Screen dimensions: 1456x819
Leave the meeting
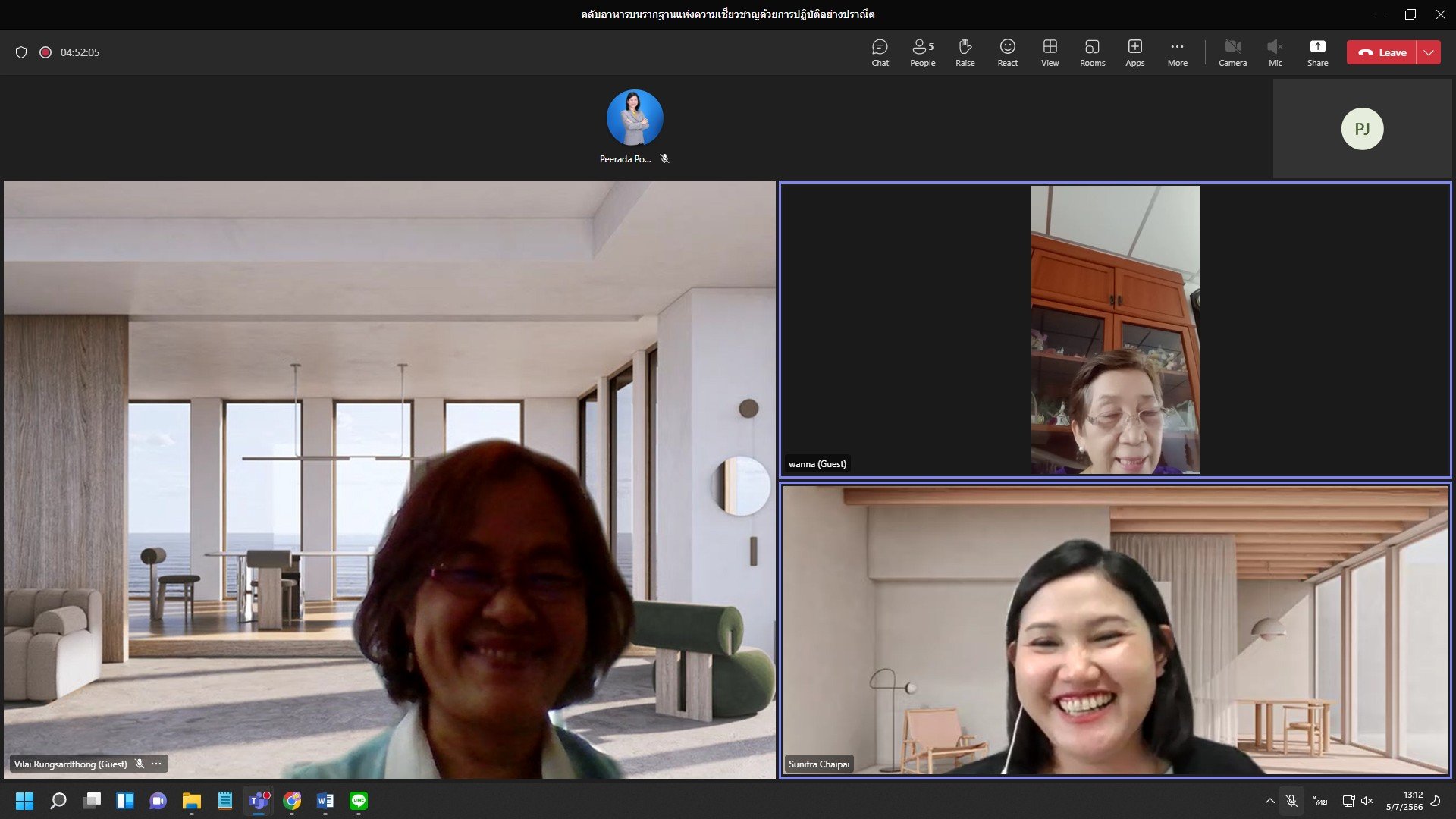1382,52
